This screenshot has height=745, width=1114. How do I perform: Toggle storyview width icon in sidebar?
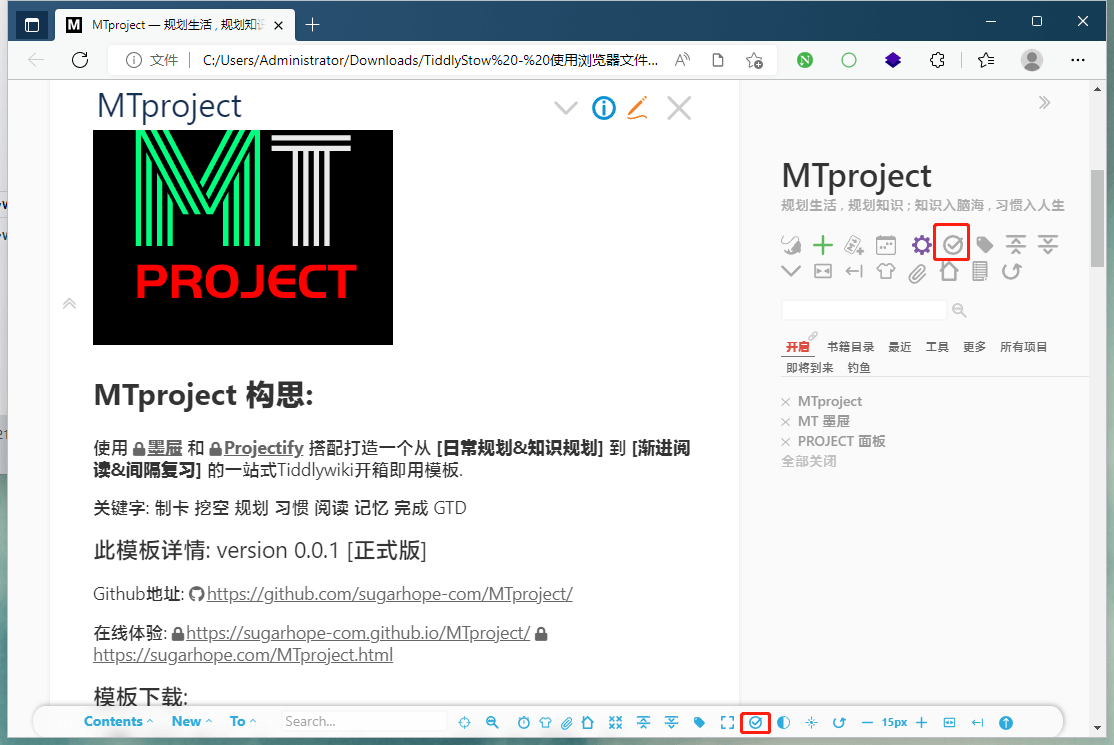coord(823,271)
